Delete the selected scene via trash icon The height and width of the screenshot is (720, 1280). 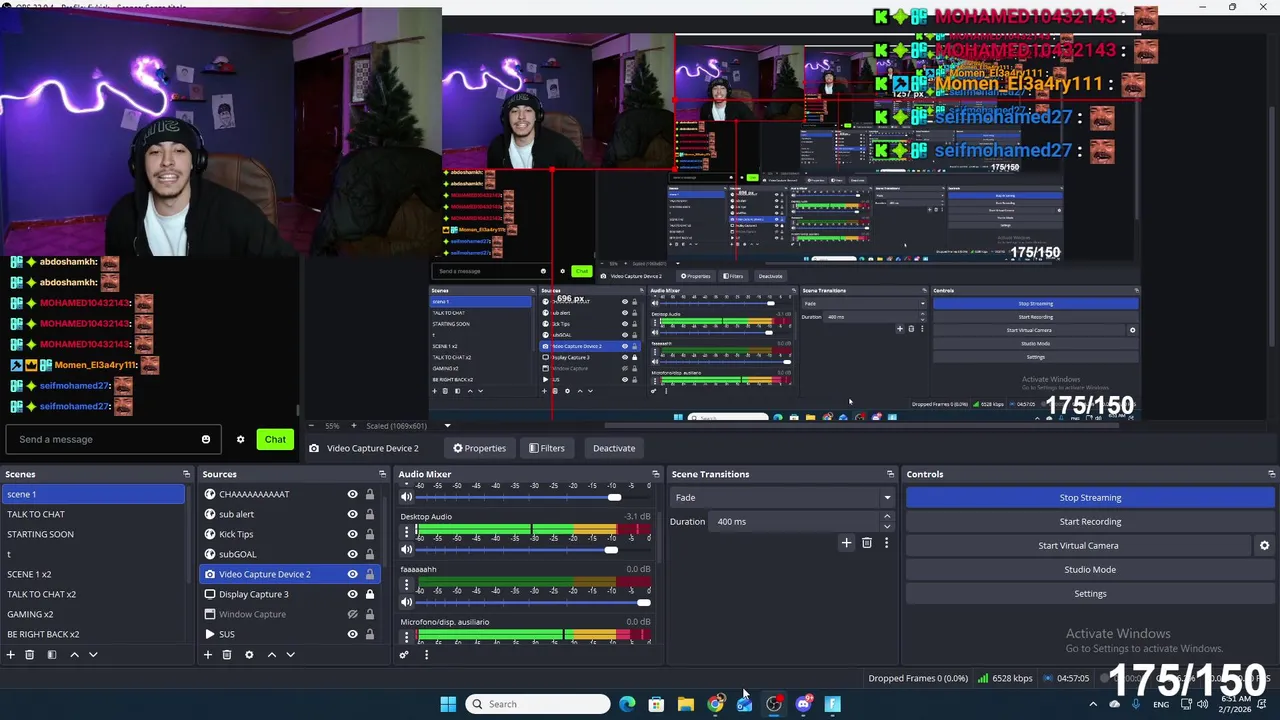[29, 654]
